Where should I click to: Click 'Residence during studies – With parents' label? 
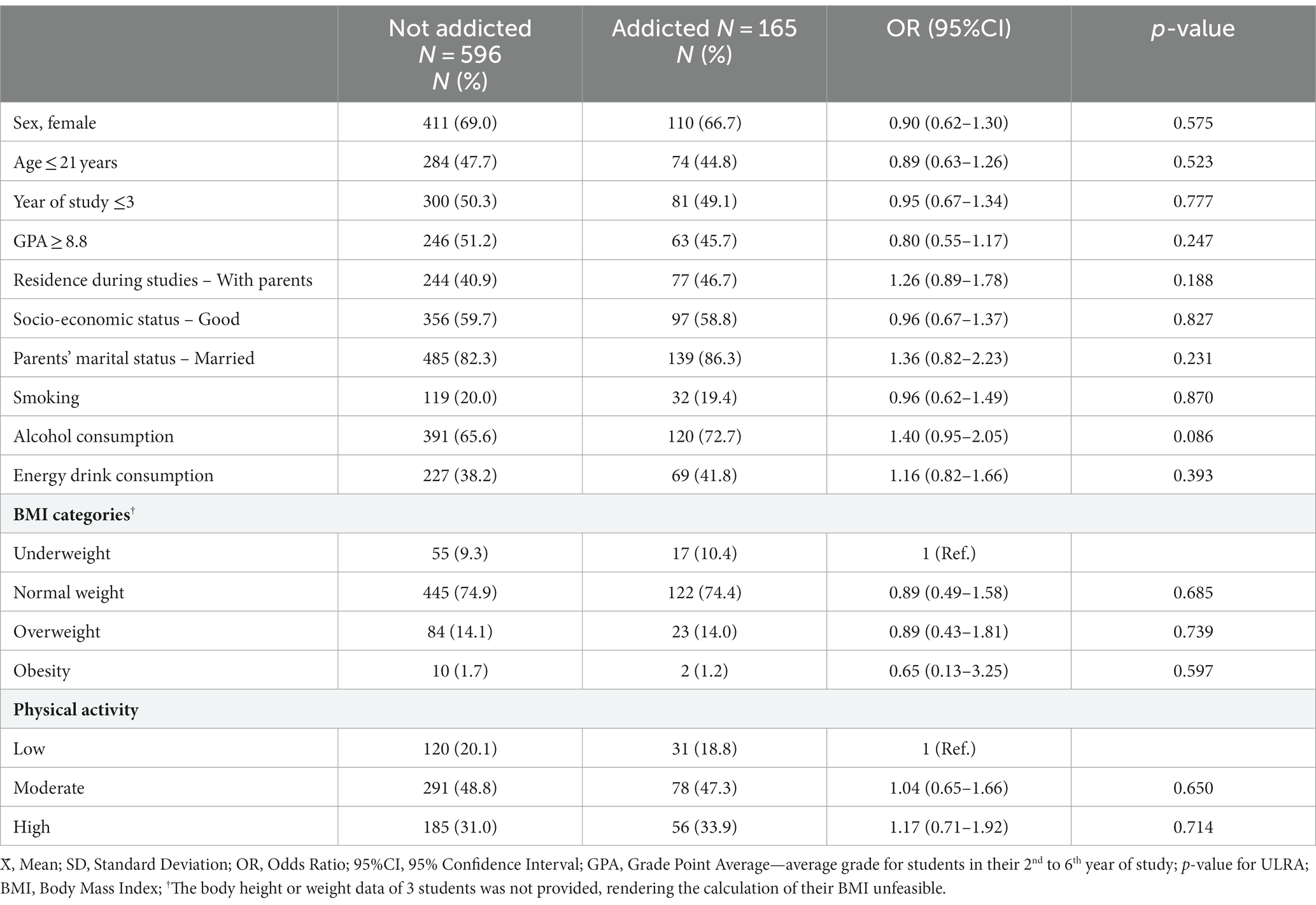pos(163,280)
